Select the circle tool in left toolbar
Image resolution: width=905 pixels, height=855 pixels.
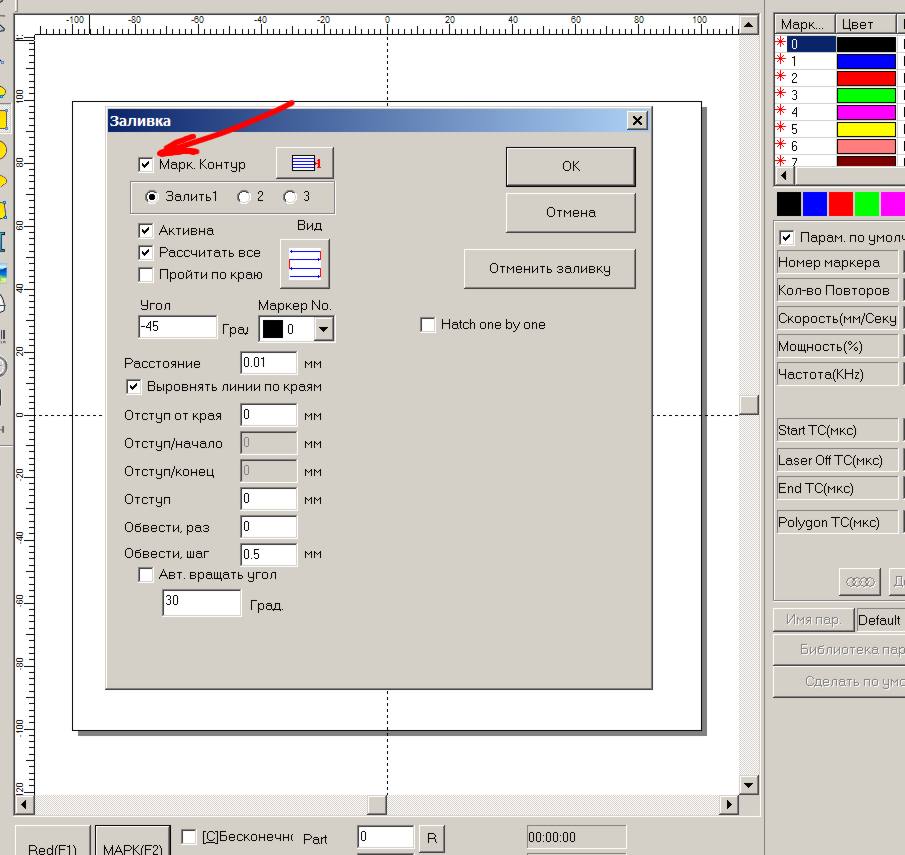point(3,150)
